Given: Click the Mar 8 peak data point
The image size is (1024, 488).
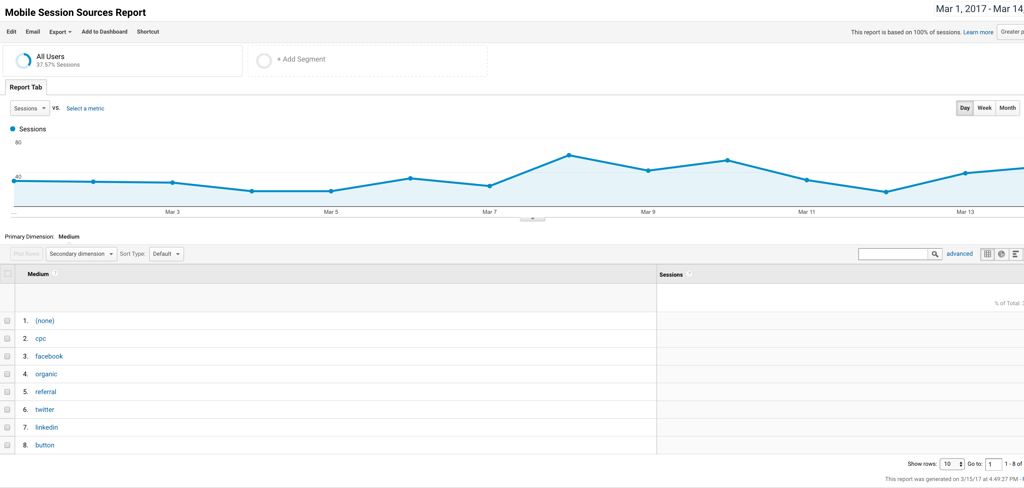Looking at the screenshot, I should pyautogui.click(x=569, y=155).
